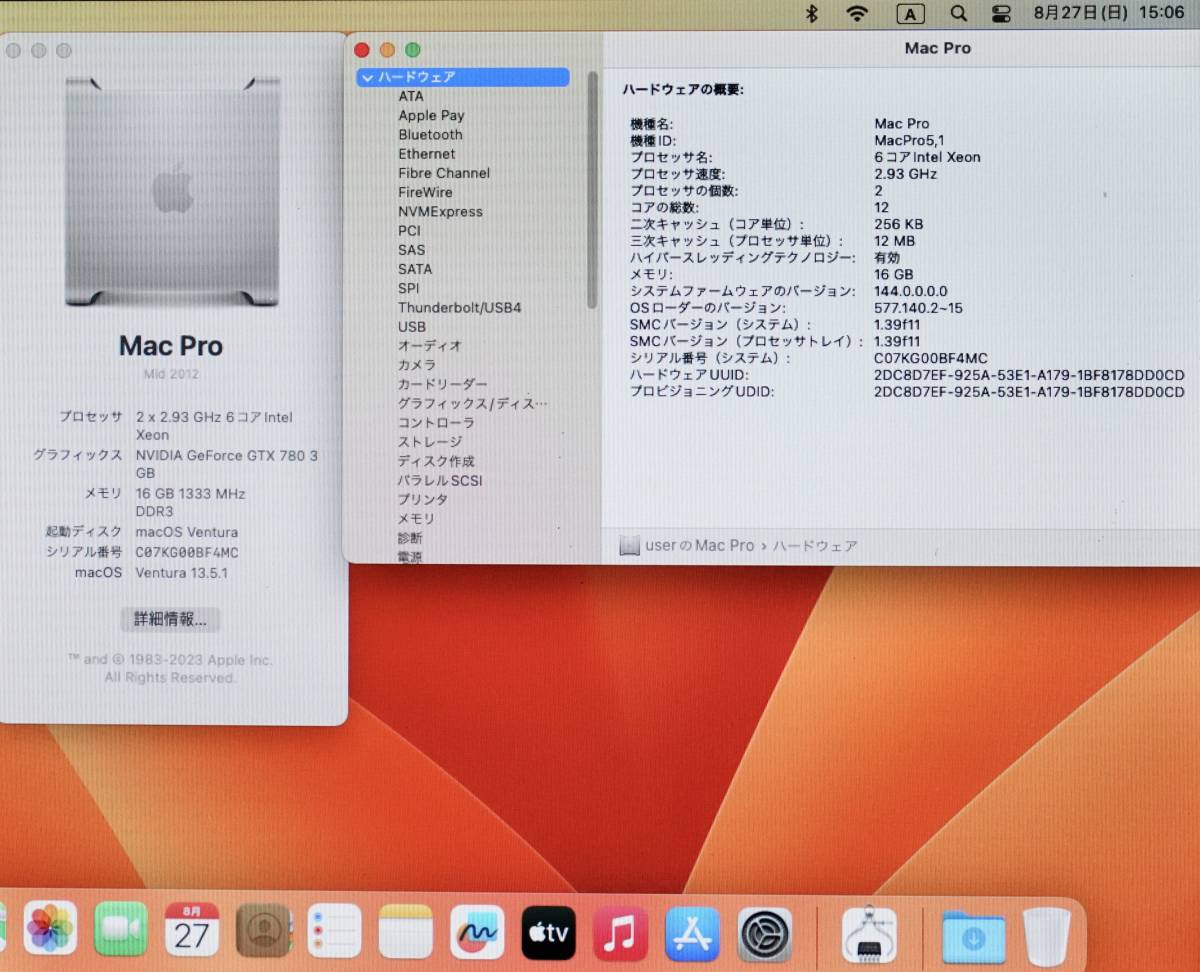Click 'NVIDIA GeForce GTX 780 3 GB' text
Image resolution: width=1200 pixels, height=972 pixels.
click(226, 464)
